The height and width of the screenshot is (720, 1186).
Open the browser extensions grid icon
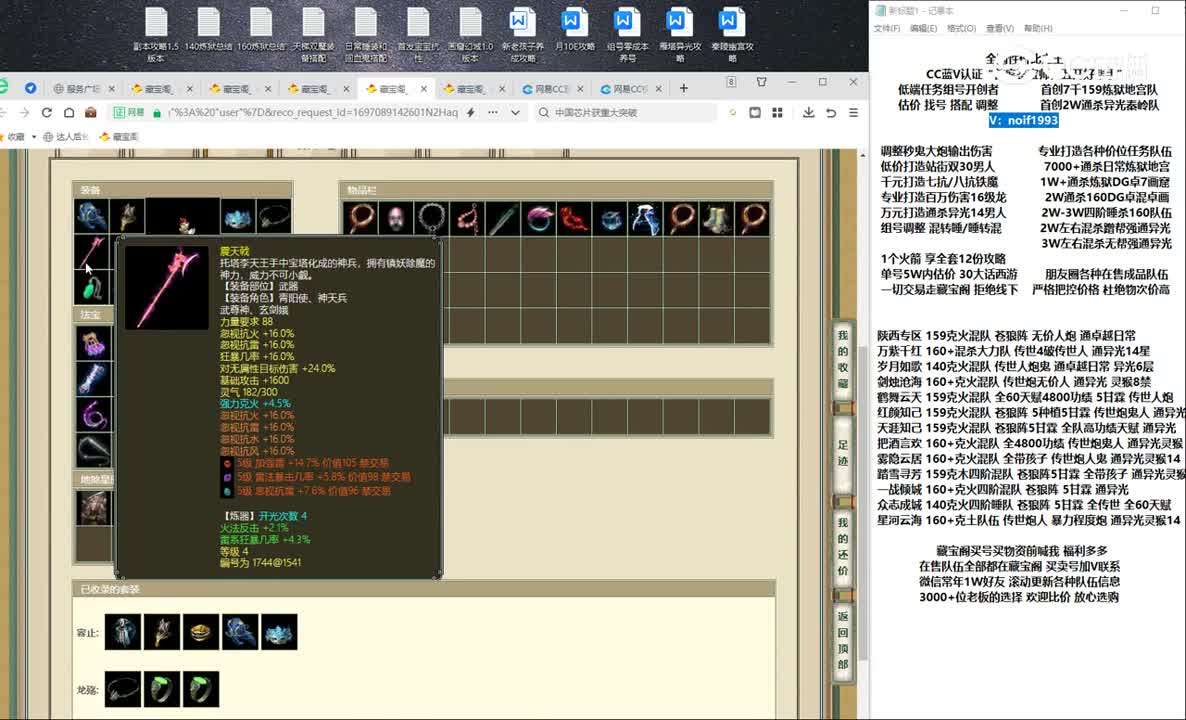click(777, 113)
